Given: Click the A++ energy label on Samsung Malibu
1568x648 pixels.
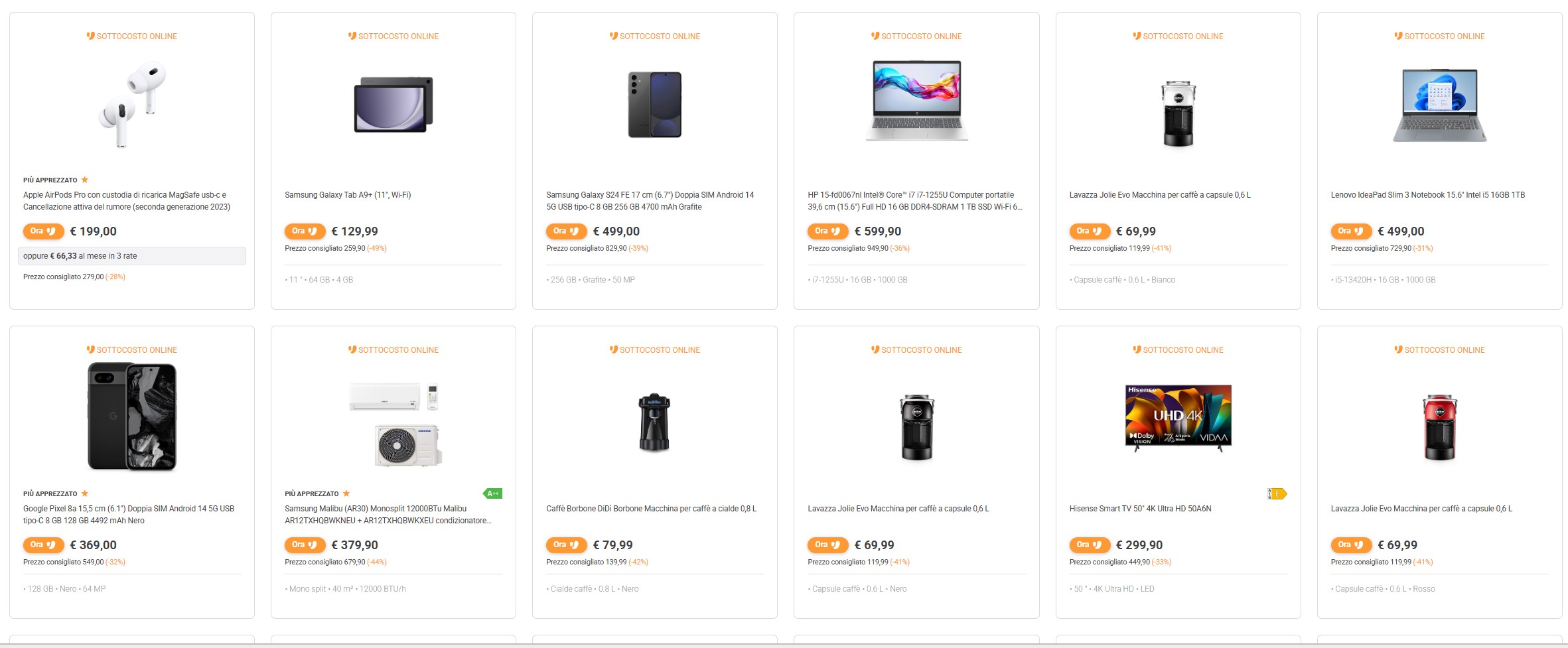Looking at the screenshot, I should tap(492, 493).
